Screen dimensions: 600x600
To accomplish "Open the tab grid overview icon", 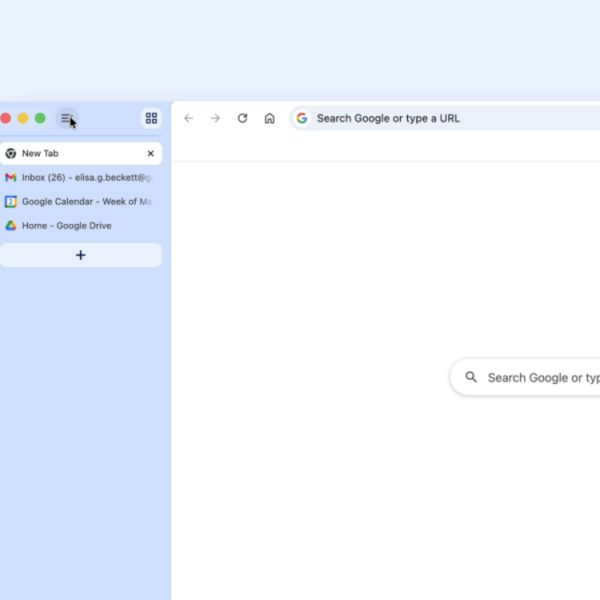I will click(152, 118).
